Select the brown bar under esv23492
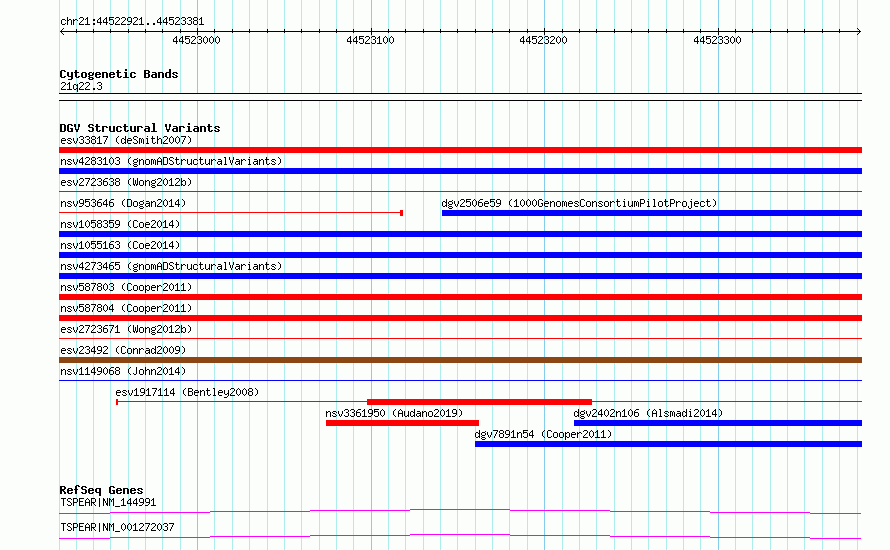This screenshot has height=550, width=890. pos(460,360)
